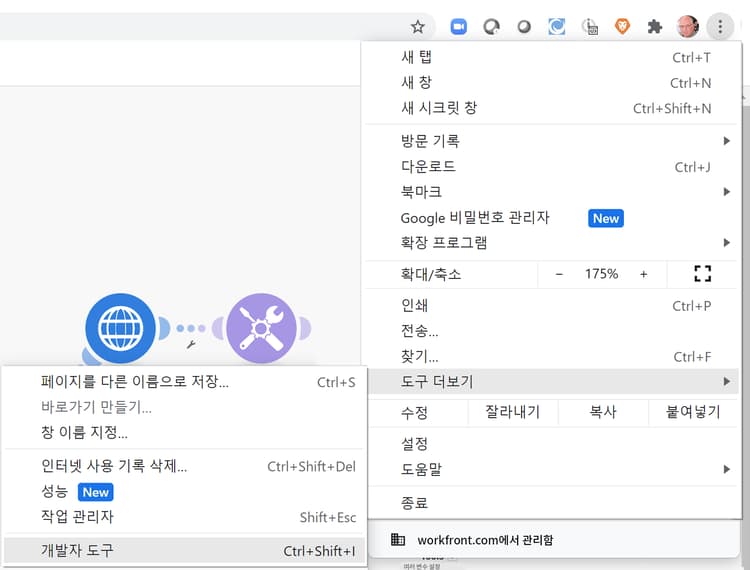The width and height of the screenshot is (750, 570).
Task: Click the gray sphere extension icon
Action: click(524, 27)
